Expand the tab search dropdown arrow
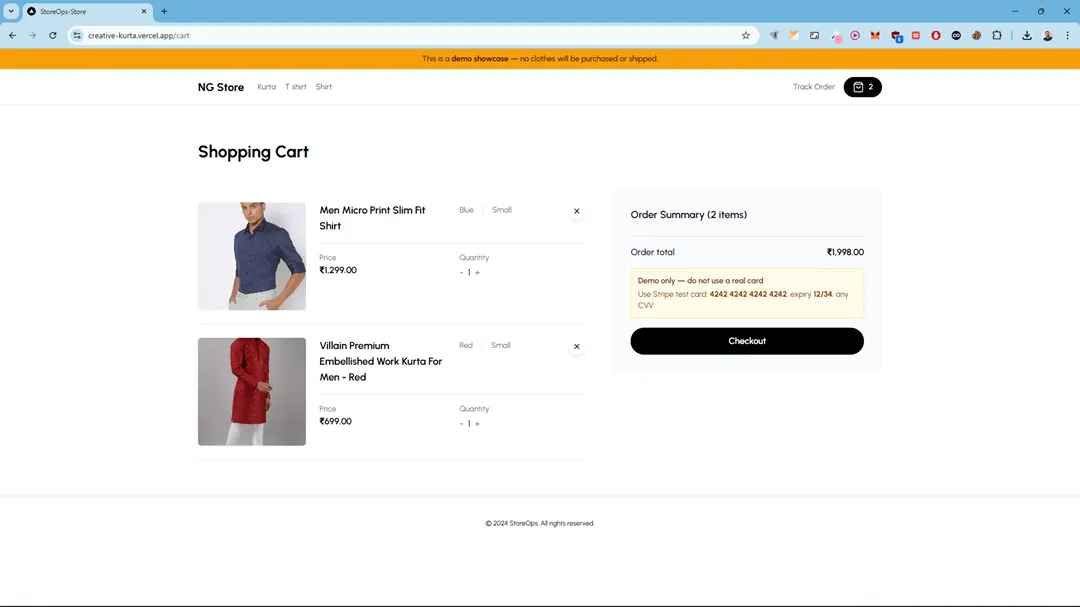Screen dimensions: 1080x607 pyautogui.click(x=11, y=11)
